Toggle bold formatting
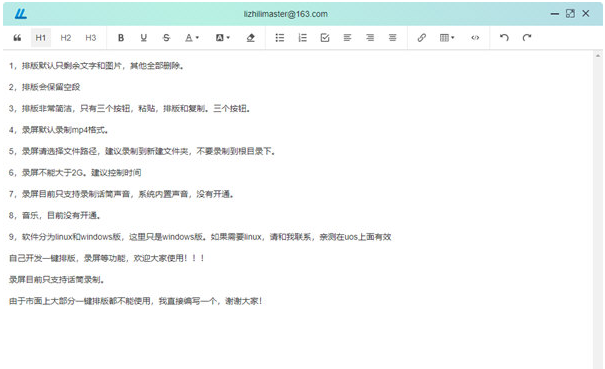The width and height of the screenshot is (605, 369). 121,37
